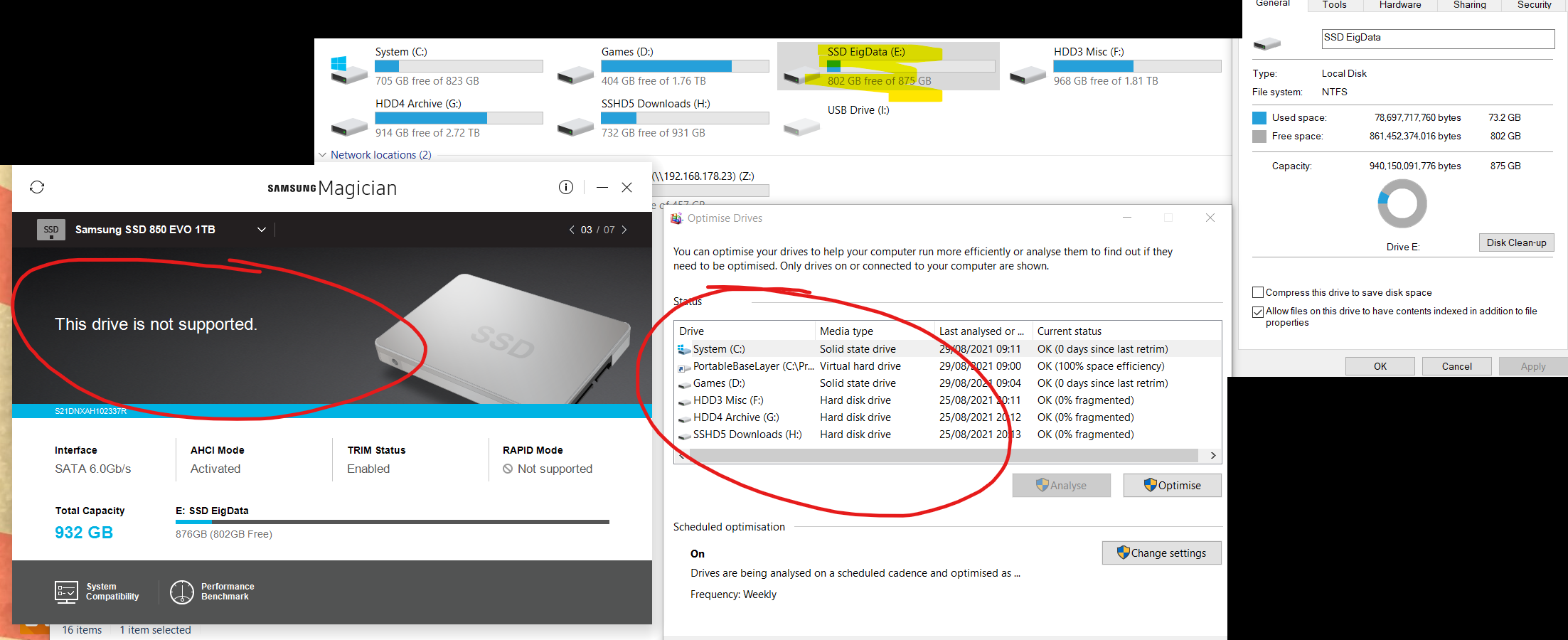Open Performance Benchmark in Magician

point(213,592)
